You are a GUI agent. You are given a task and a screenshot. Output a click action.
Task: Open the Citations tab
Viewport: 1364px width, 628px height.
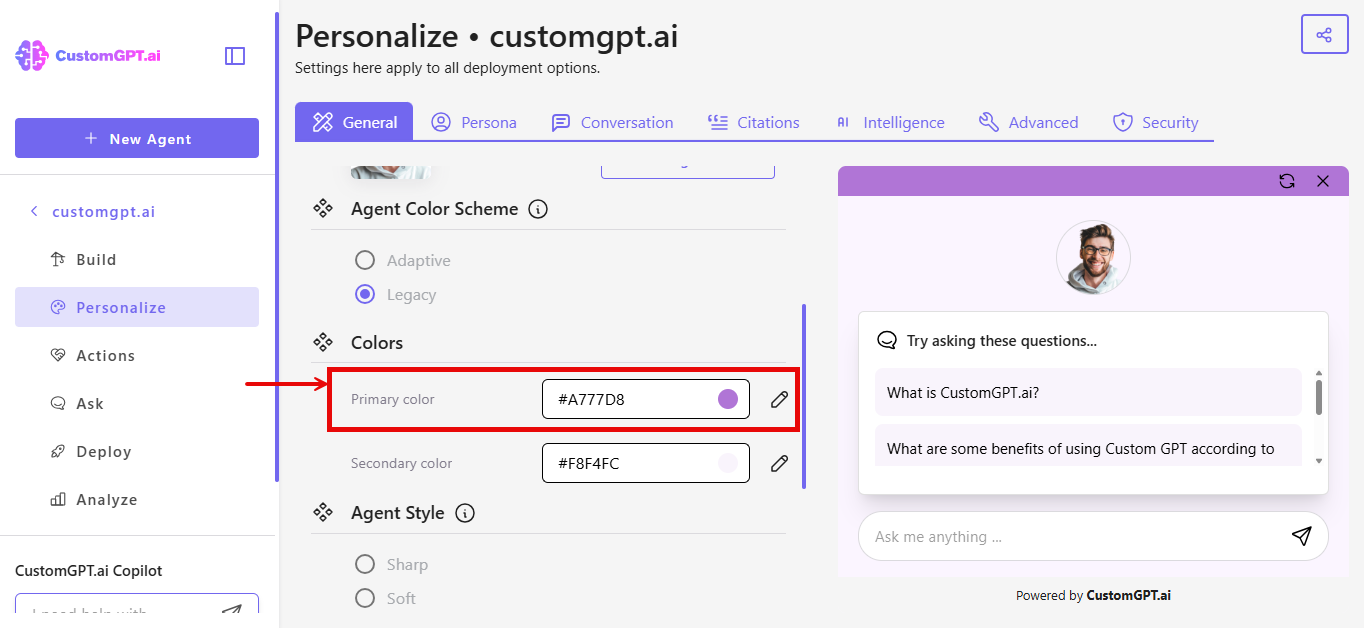[x=753, y=122]
